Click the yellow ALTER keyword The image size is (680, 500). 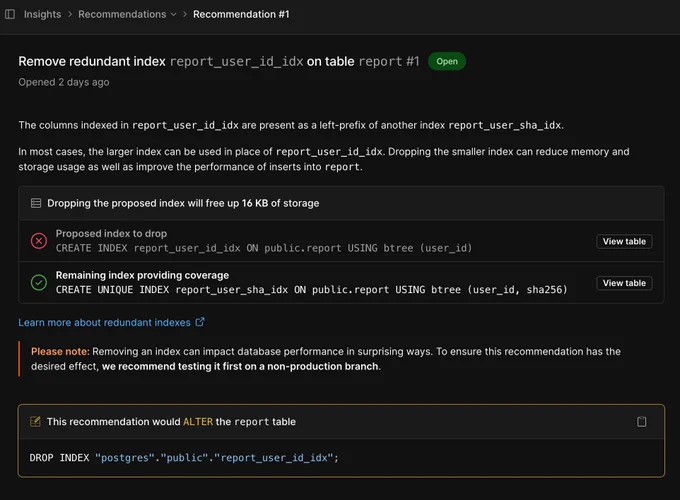tap(198, 422)
